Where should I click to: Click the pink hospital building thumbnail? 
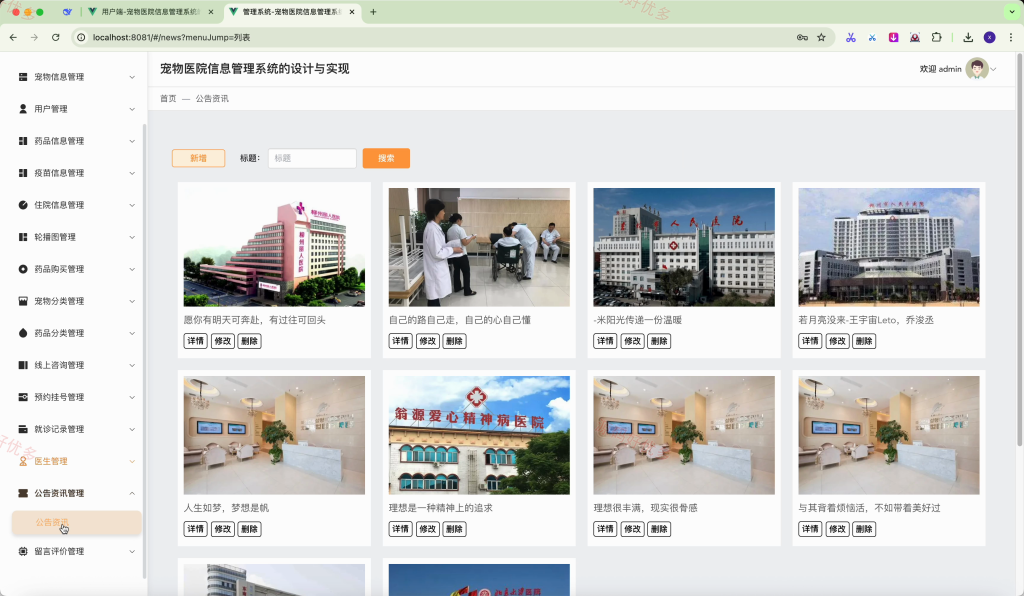tap(274, 247)
